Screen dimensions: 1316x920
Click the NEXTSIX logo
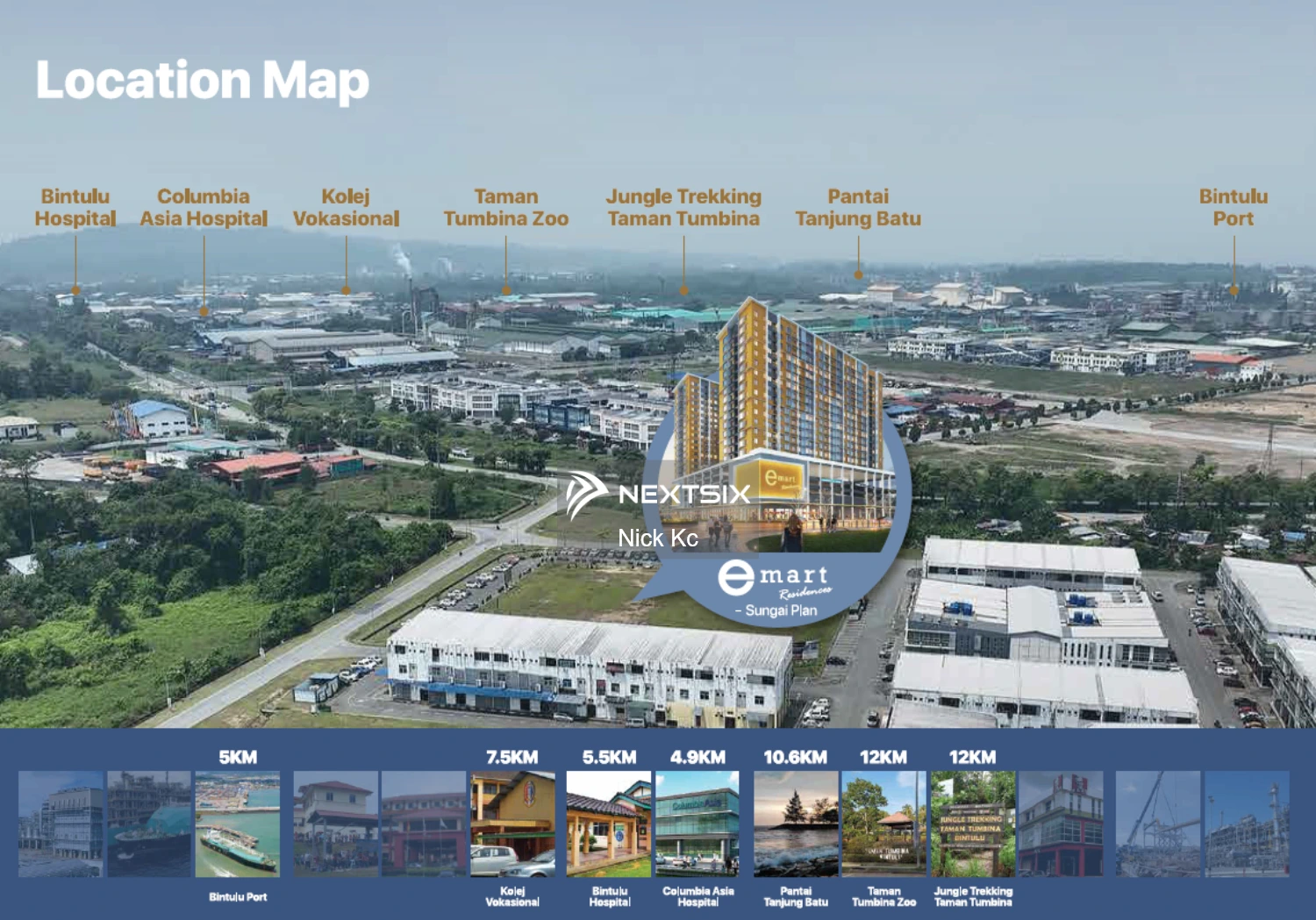(662, 494)
